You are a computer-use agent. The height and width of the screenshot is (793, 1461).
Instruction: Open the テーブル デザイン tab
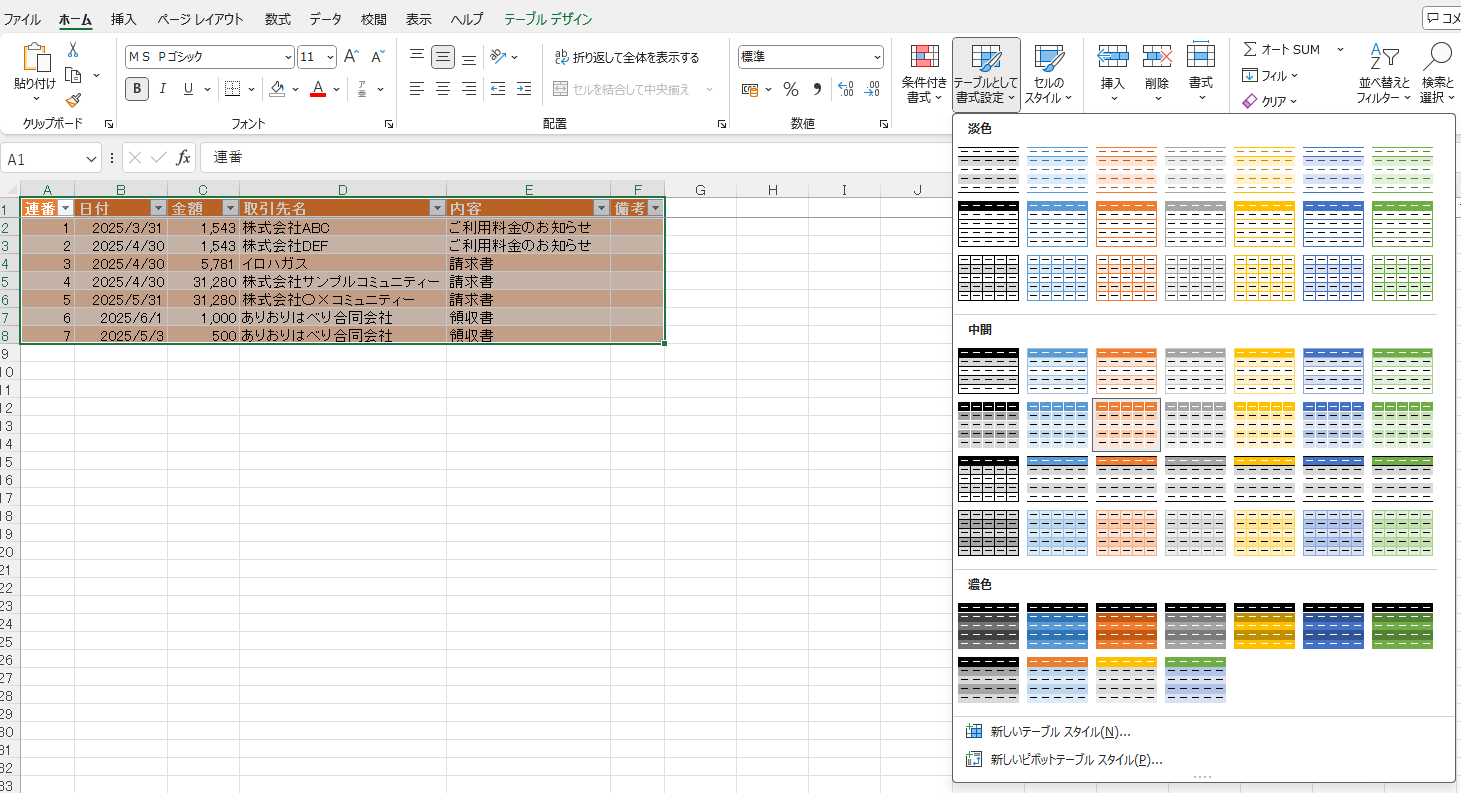(547, 19)
